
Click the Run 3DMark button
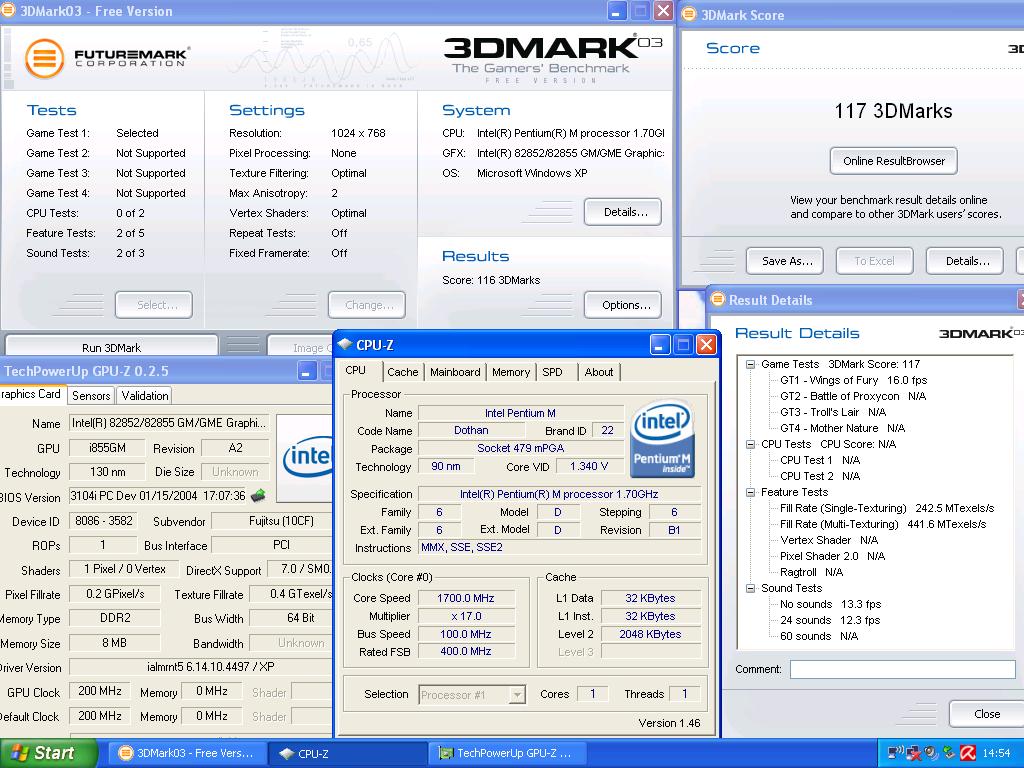point(112,347)
